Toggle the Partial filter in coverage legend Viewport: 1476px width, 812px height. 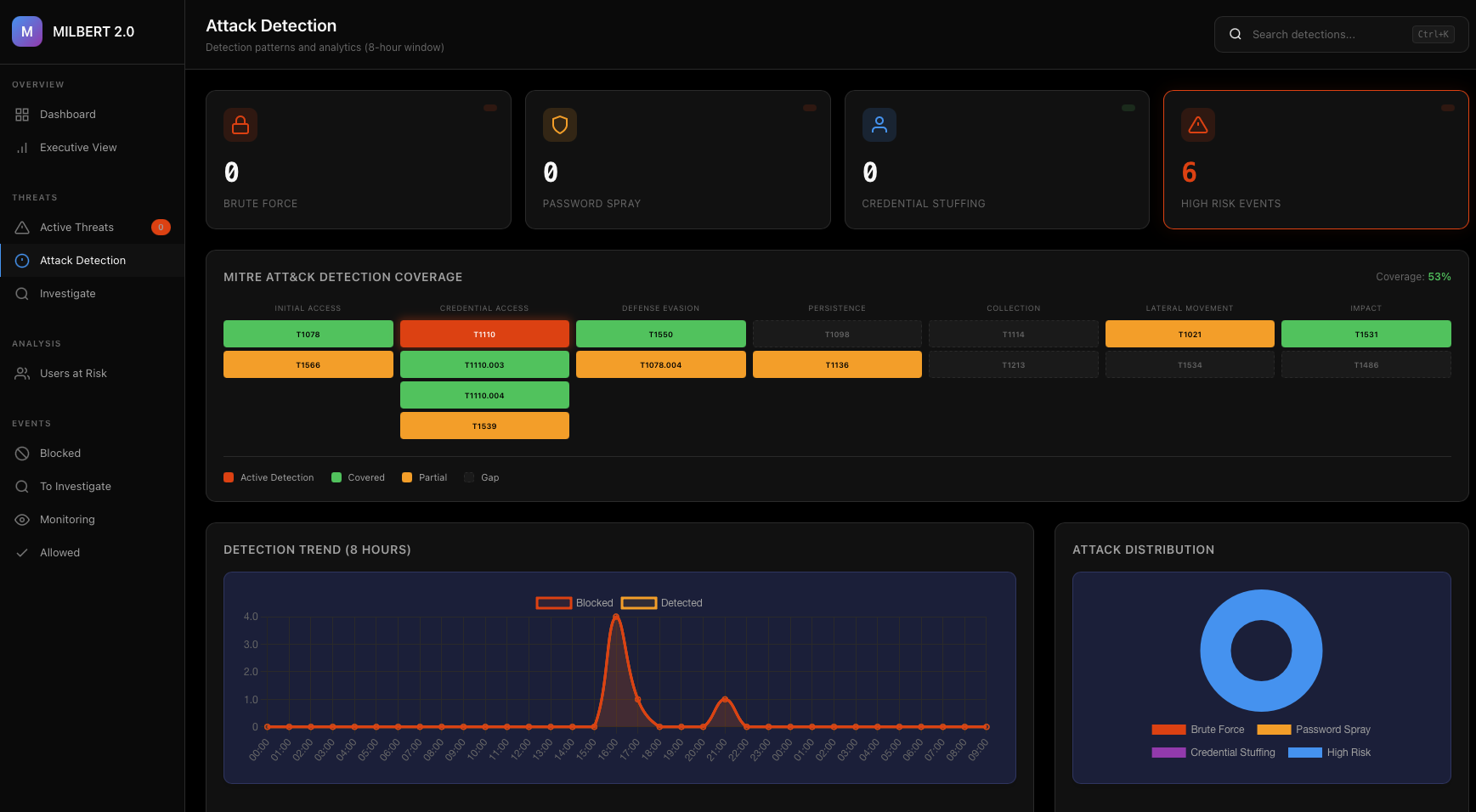pyautogui.click(x=424, y=477)
